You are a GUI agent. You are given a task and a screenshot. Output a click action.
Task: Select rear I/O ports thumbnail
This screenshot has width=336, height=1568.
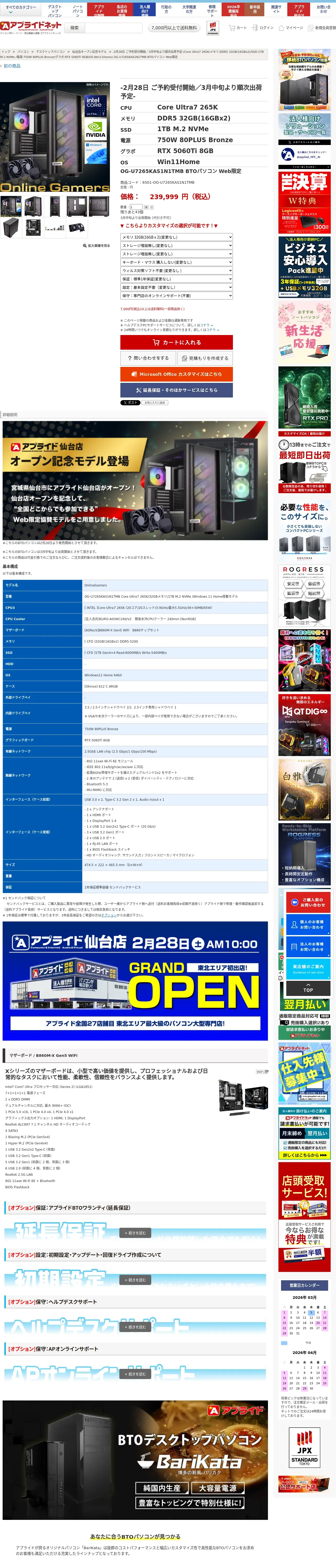point(55,228)
